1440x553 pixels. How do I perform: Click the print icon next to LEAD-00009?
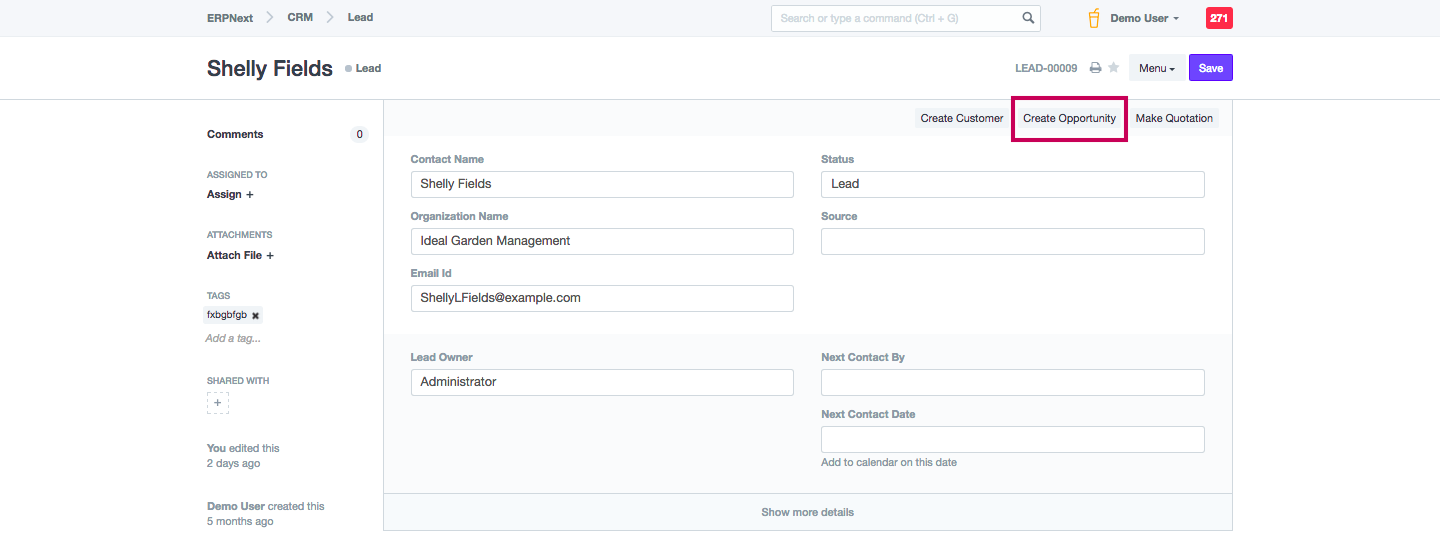[1095, 68]
